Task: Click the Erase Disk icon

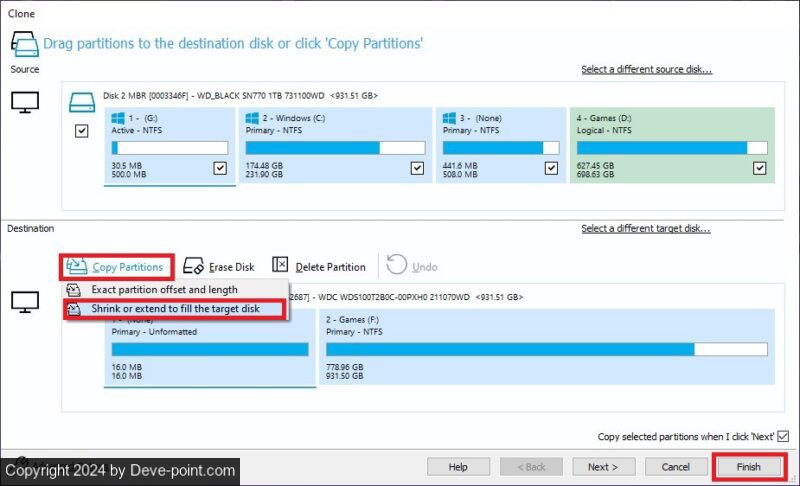Action: pyautogui.click(x=195, y=266)
